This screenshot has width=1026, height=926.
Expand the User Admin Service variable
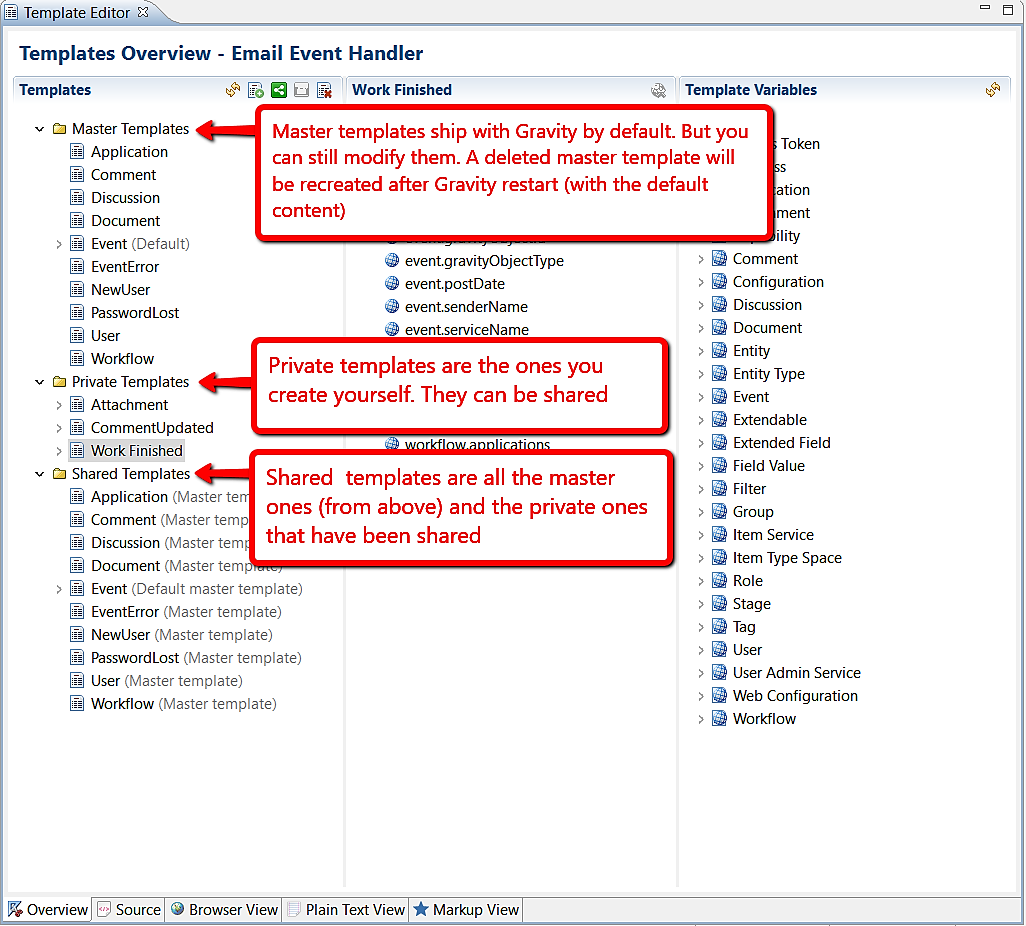[700, 673]
